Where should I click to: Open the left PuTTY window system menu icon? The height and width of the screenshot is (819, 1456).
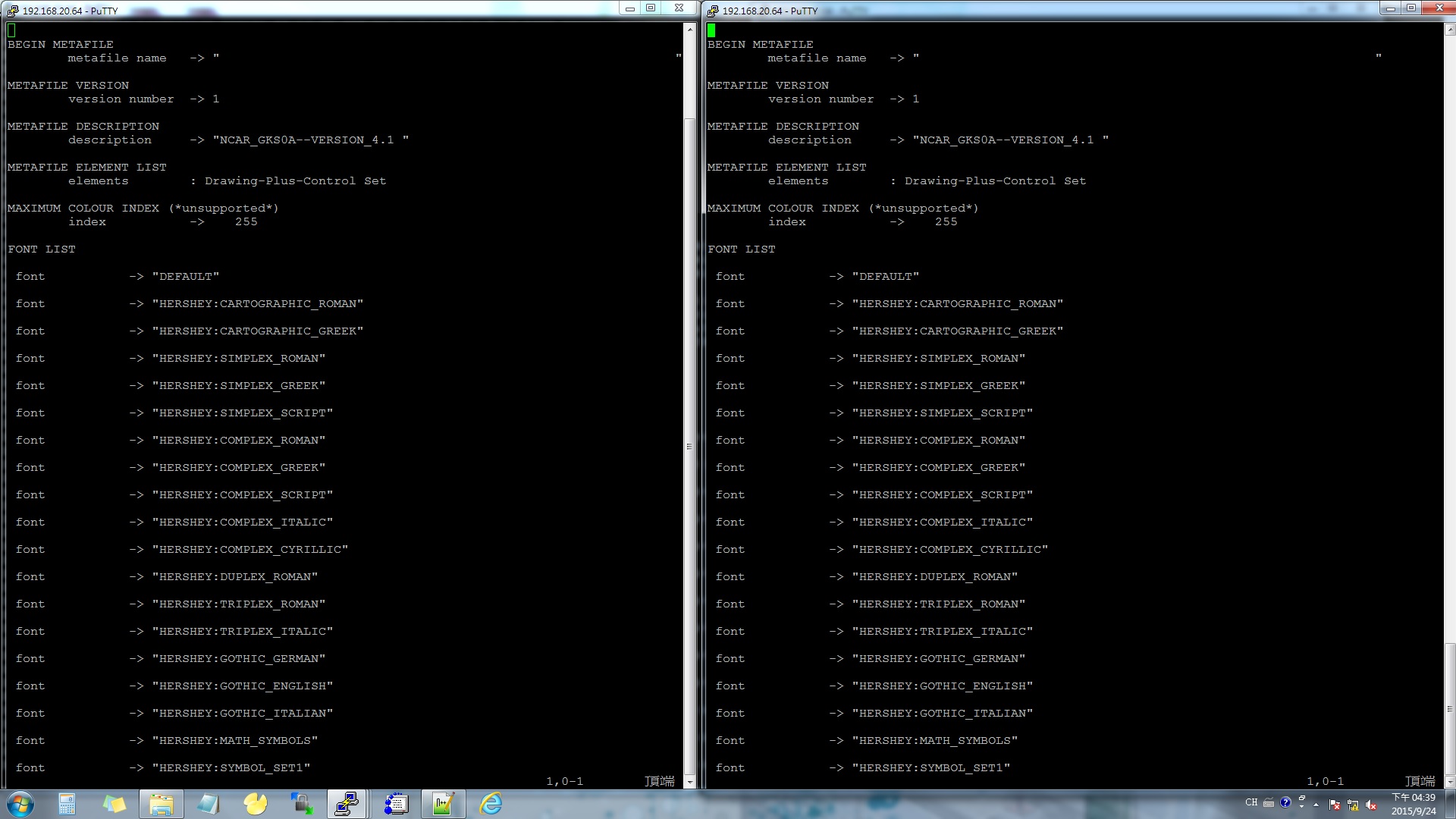[12, 11]
